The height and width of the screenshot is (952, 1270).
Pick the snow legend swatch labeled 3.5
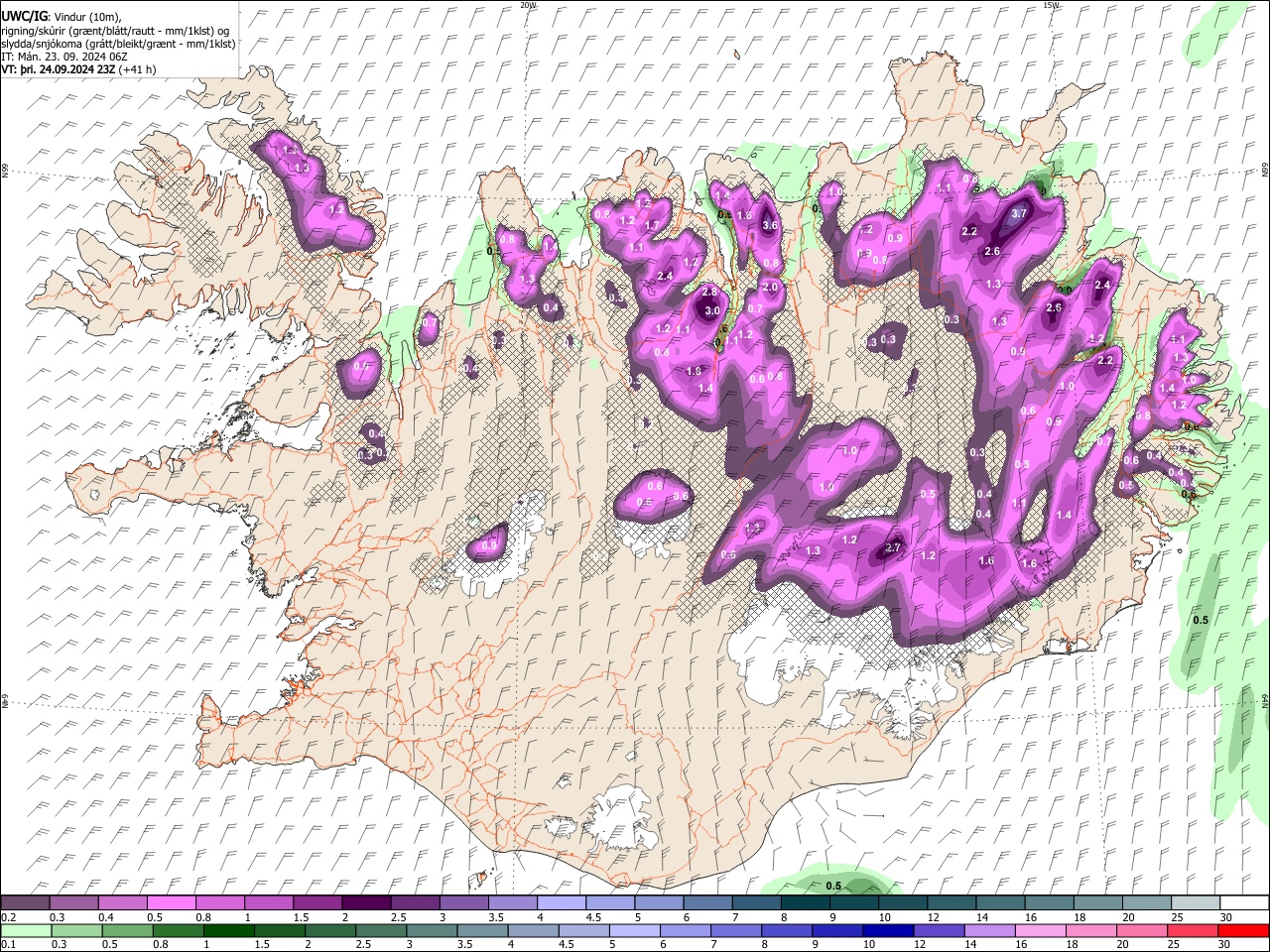(512, 902)
